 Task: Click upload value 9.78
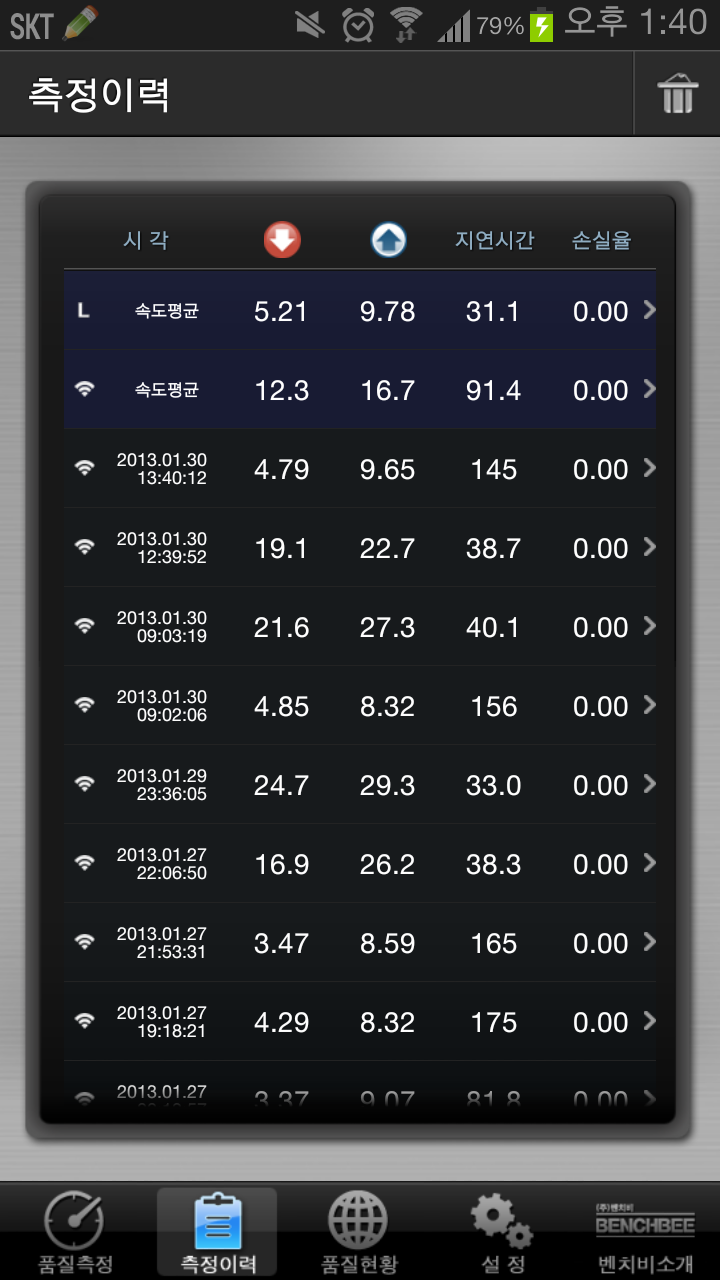coord(388,312)
